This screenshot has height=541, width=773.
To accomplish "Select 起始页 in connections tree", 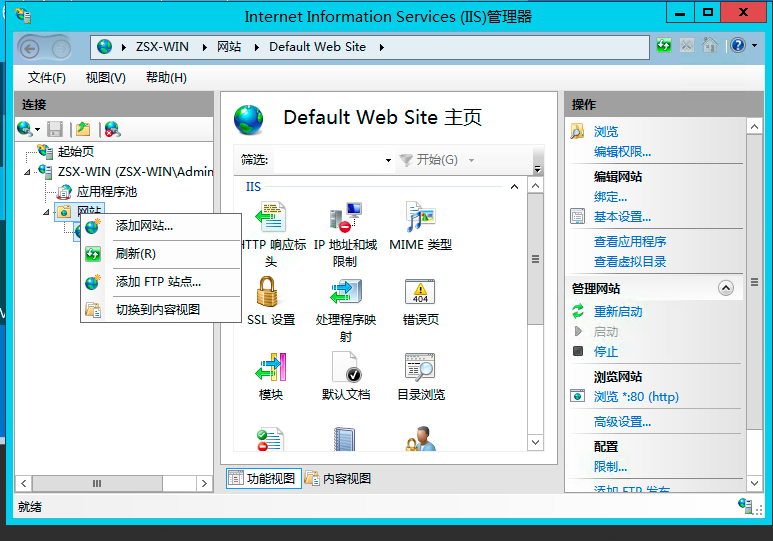I will tap(76, 151).
